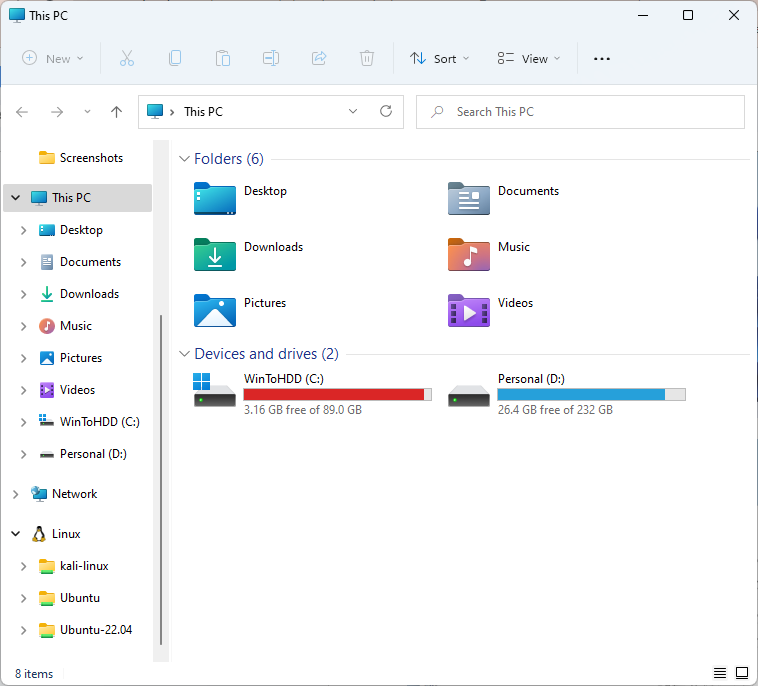The height and width of the screenshot is (686, 758).
Task: Open the Sort dropdown menu
Action: pos(439,58)
